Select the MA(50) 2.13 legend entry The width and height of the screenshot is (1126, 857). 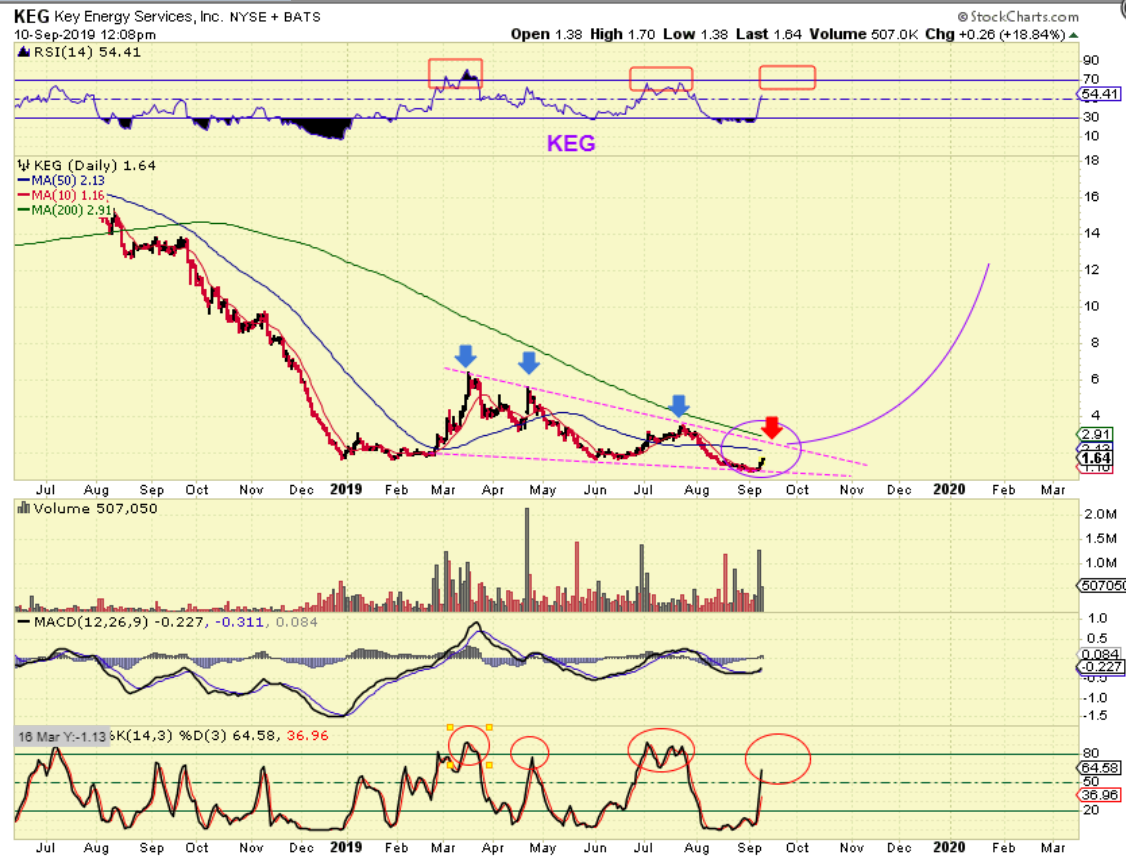(61, 180)
